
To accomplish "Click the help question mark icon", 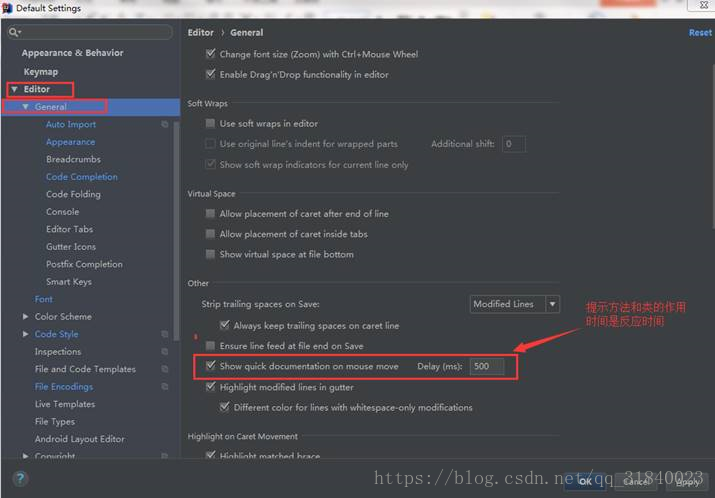I will click(x=20, y=478).
